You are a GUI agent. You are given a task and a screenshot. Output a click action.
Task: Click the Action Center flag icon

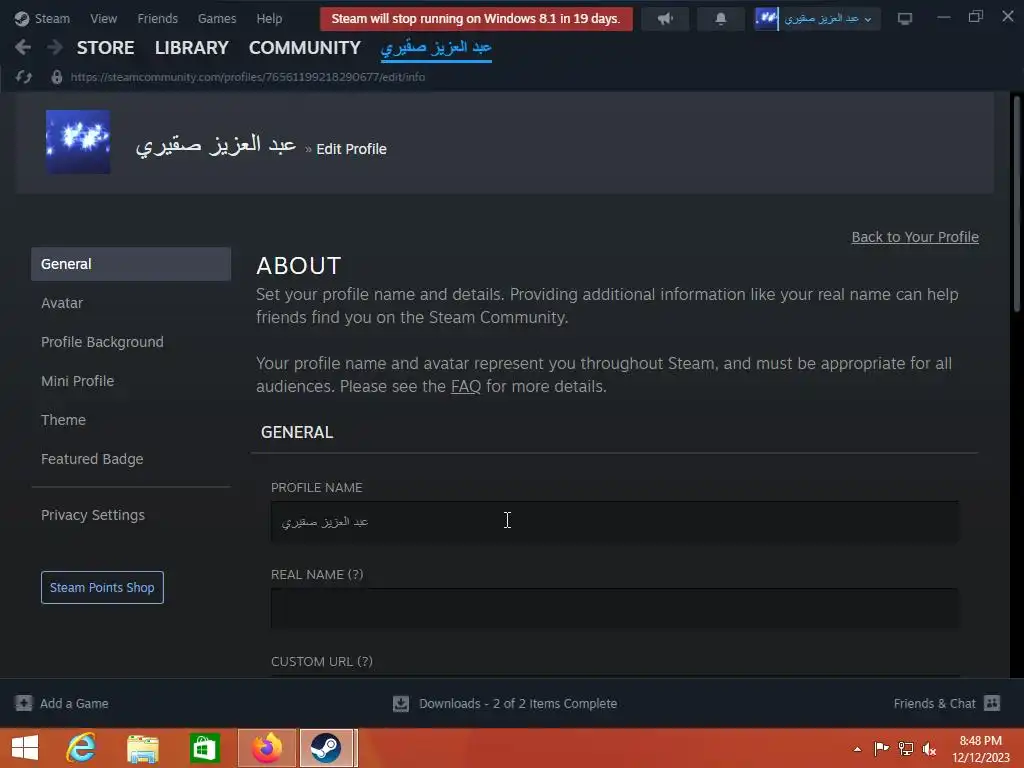[881, 748]
